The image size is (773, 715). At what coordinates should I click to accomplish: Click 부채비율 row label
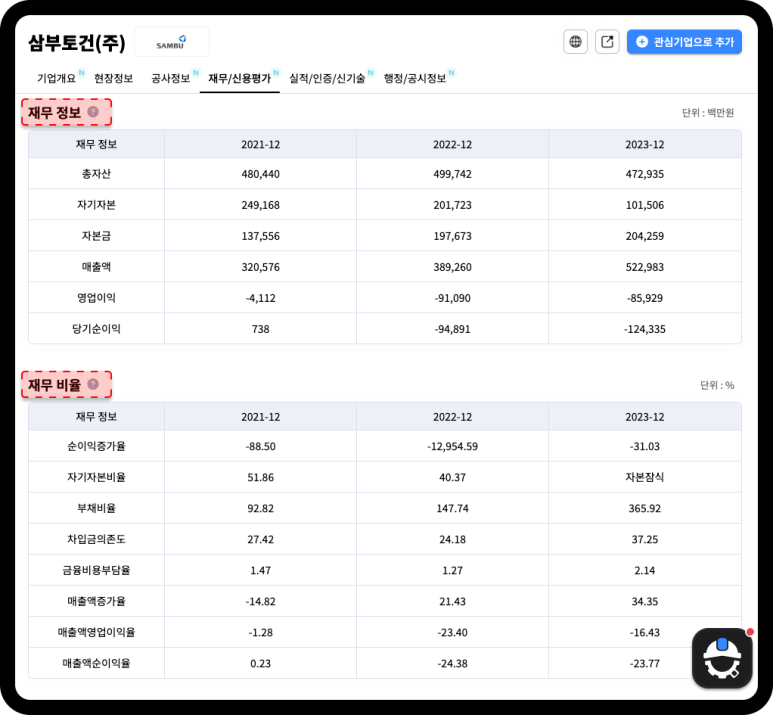point(96,508)
